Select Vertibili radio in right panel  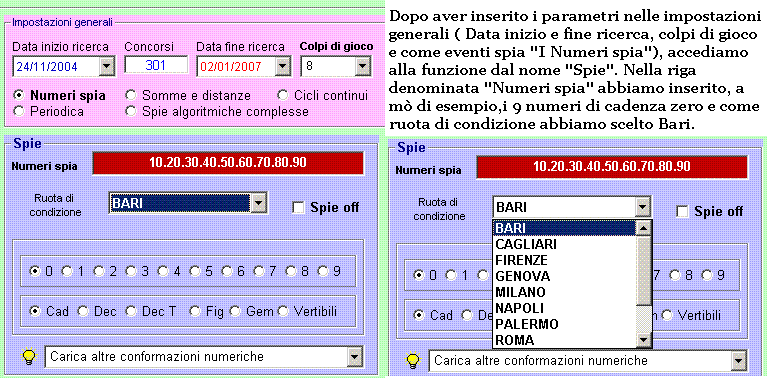pyautogui.click(x=667, y=315)
